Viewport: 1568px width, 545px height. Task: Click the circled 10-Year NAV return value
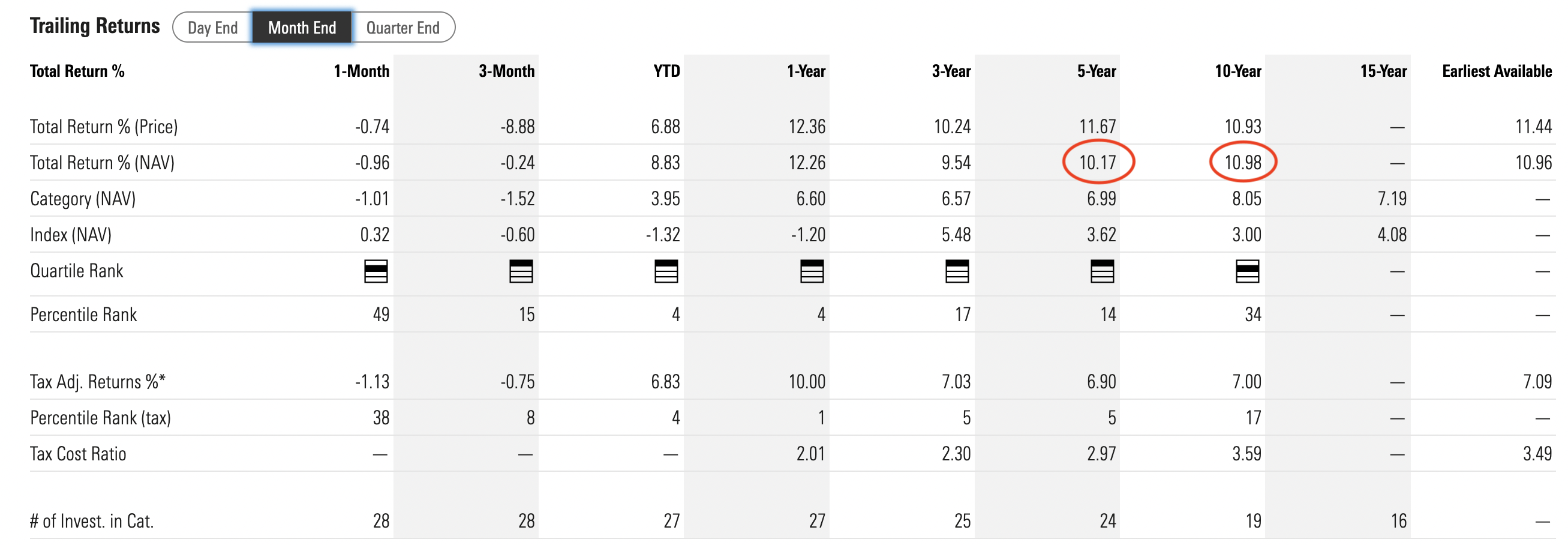click(x=1243, y=163)
